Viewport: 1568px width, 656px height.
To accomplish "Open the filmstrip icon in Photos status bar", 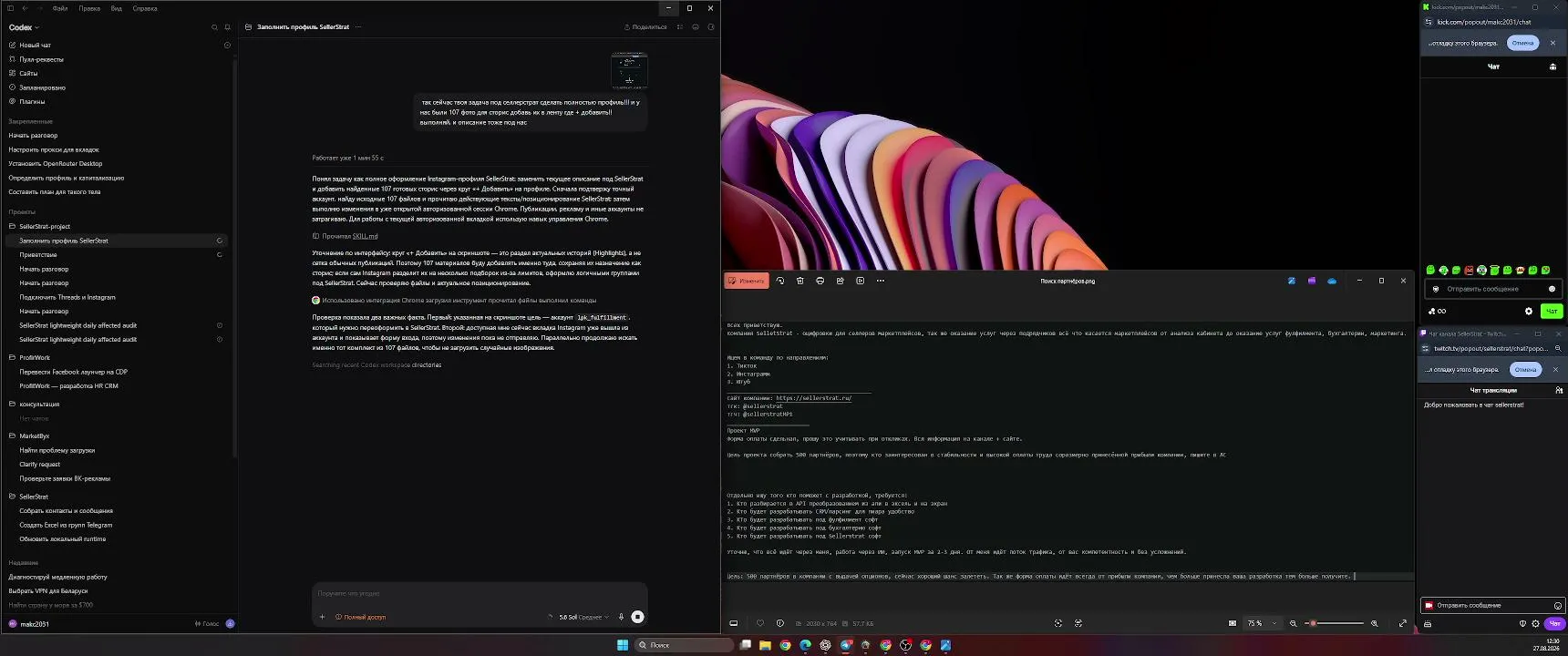I will [734, 623].
